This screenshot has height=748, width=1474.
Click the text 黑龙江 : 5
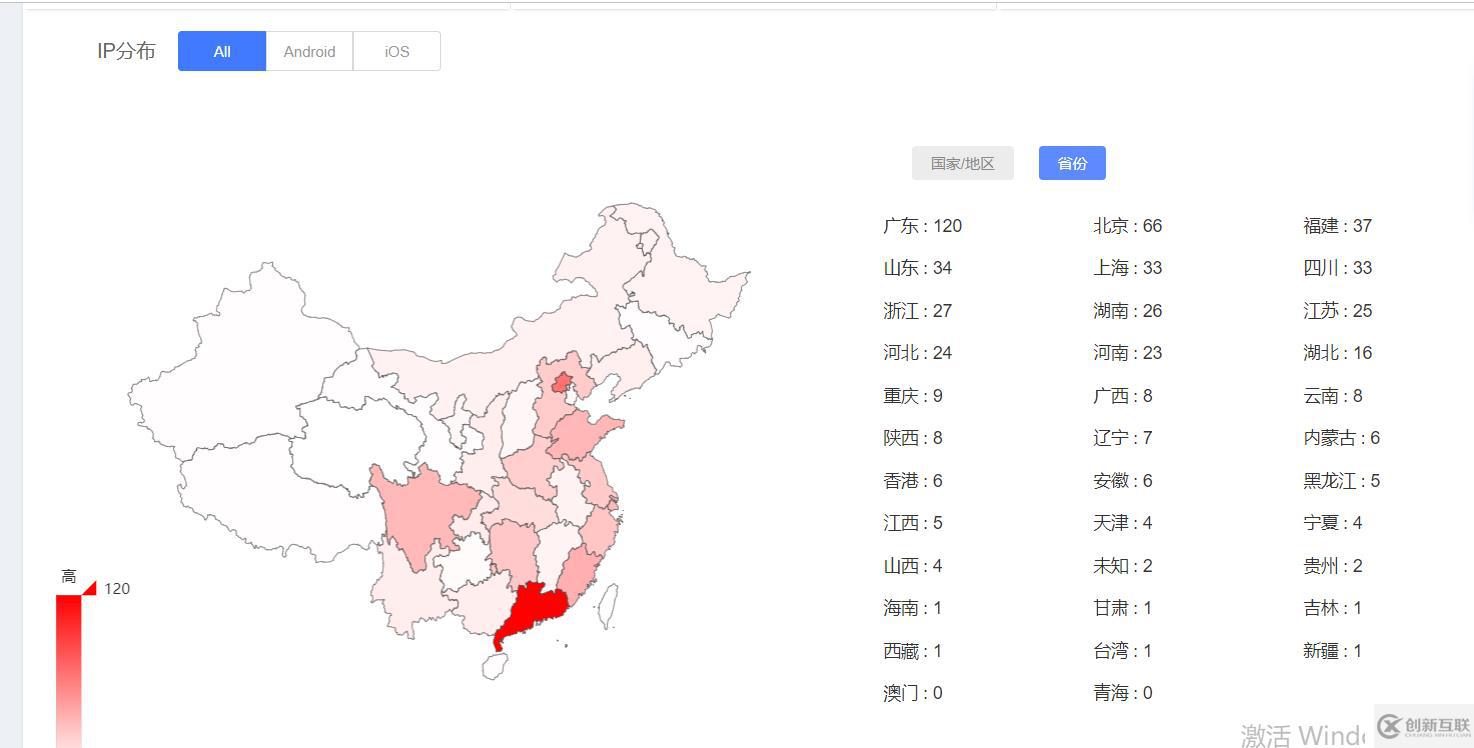pyautogui.click(x=1341, y=481)
